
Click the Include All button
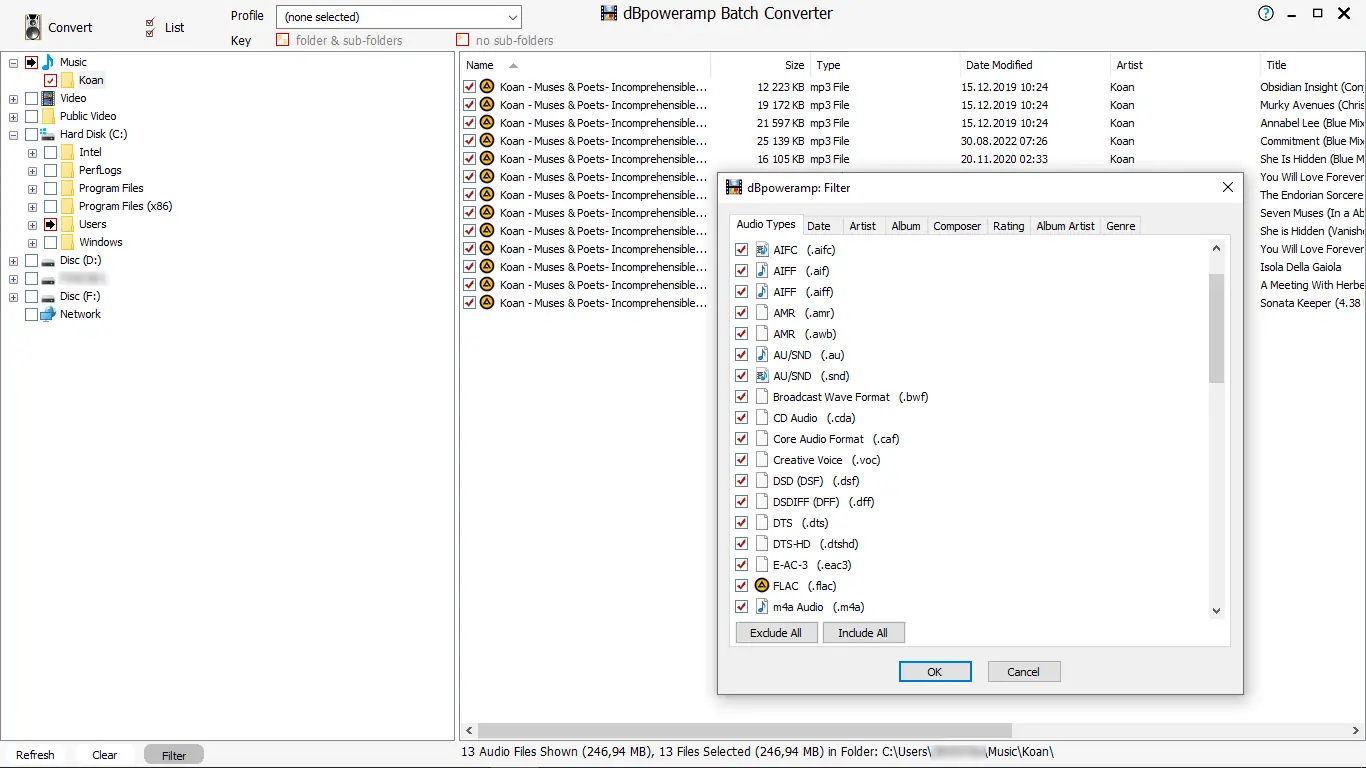(x=863, y=633)
